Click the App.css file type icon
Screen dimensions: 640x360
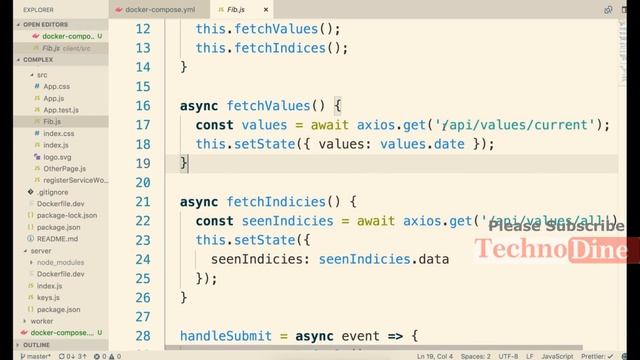tap(37, 86)
